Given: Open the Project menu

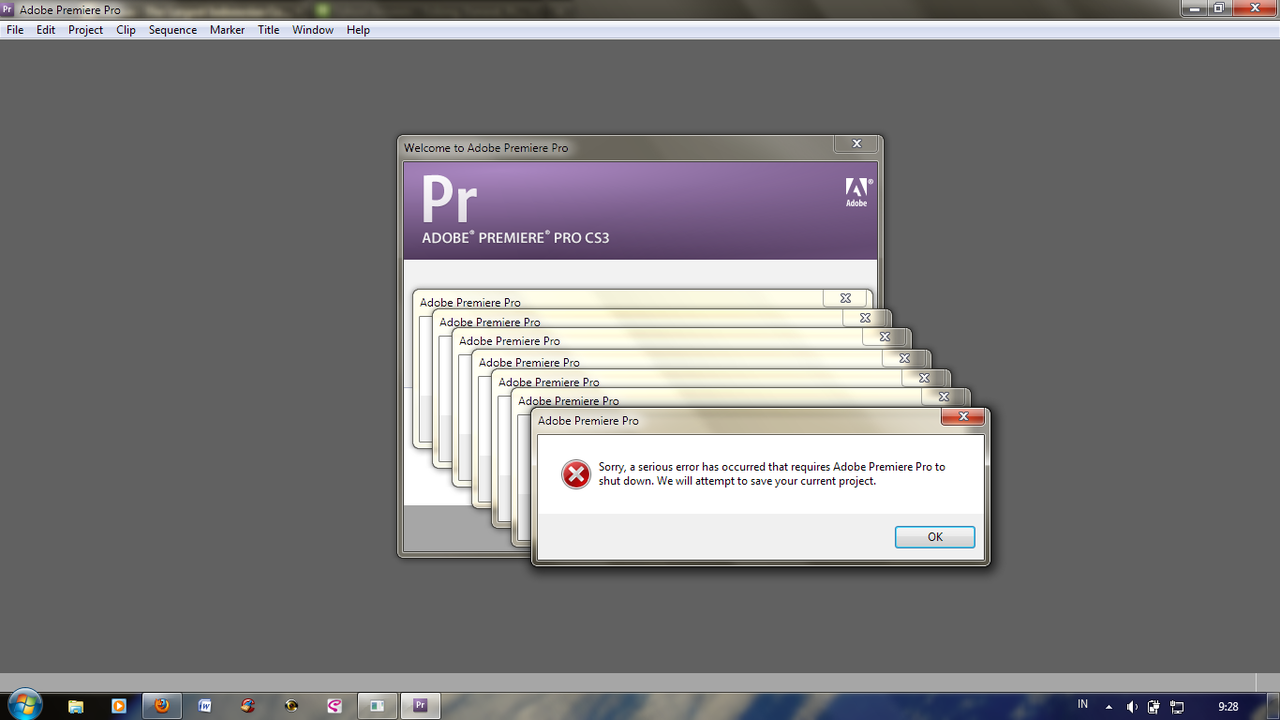Looking at the screenshot, I should [x=86, y=30].
